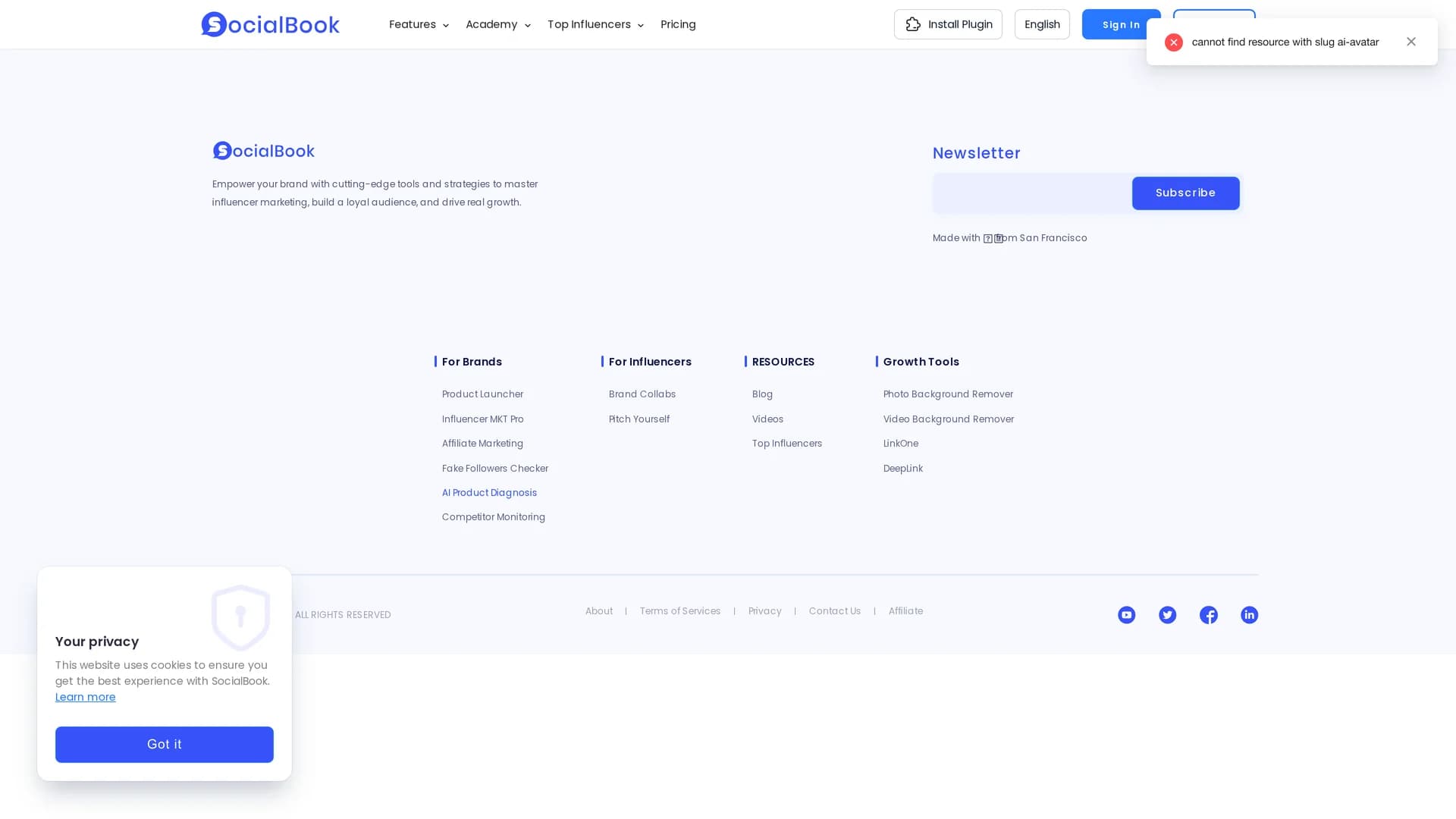The height and width of the screenshot is (819, 1456).
Task: Expand the Top Influencers header menu
Action: point(595,24)
